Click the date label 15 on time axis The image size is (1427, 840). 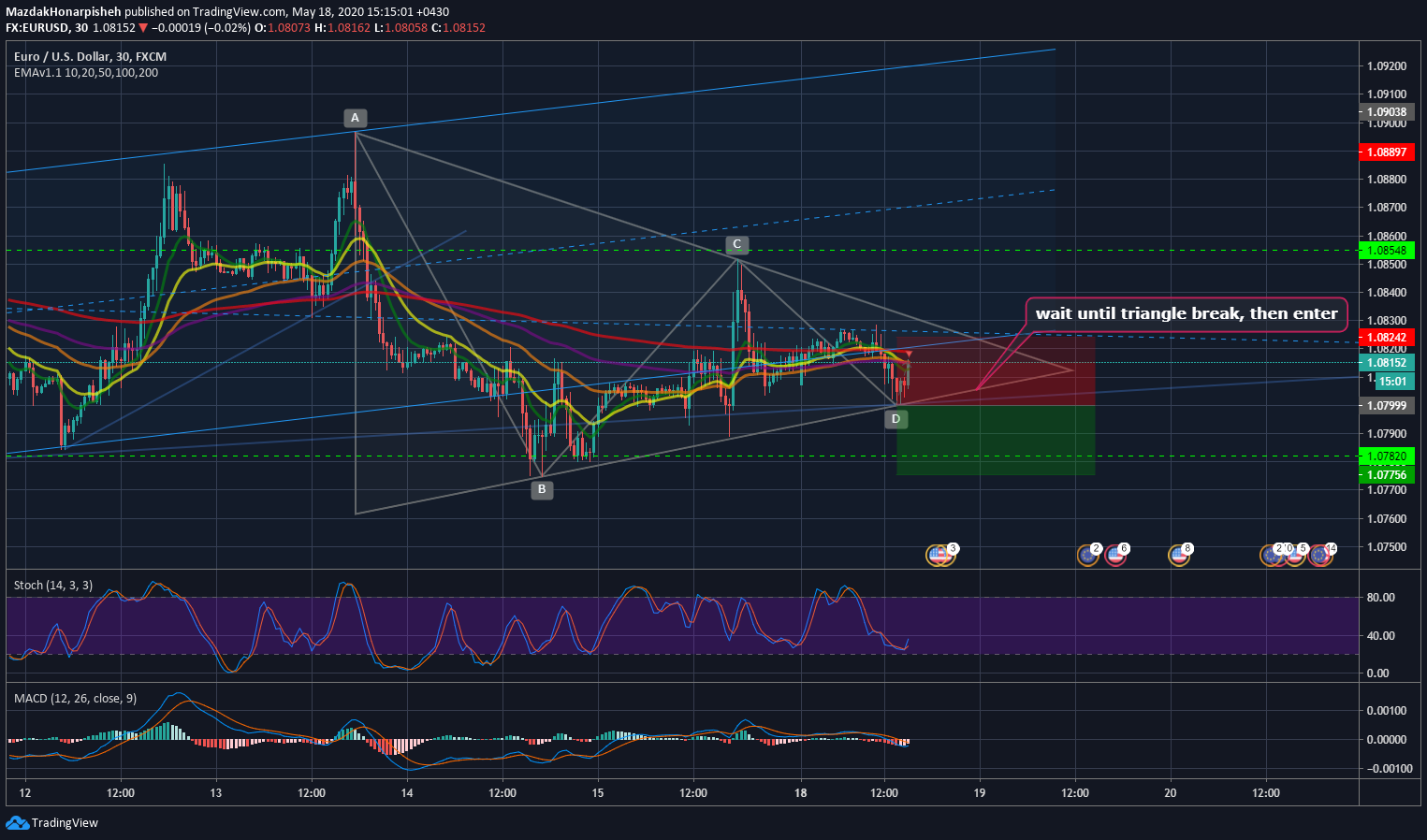(598, 793)
